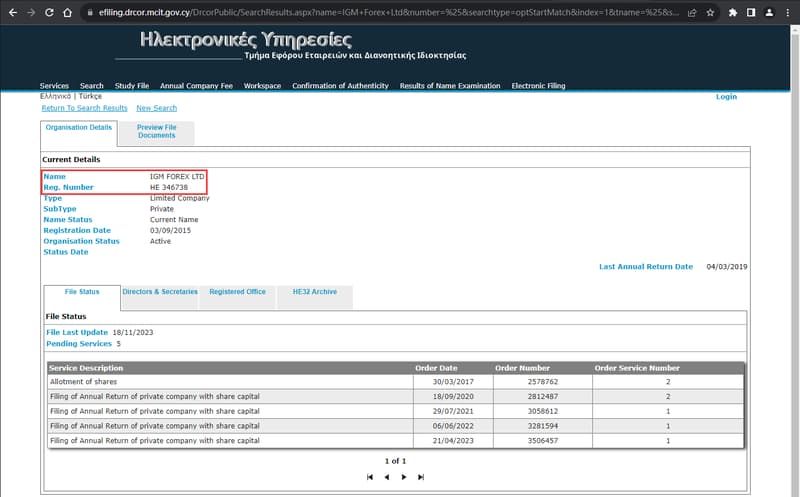Open the Electronic Filing menu item

538,86
